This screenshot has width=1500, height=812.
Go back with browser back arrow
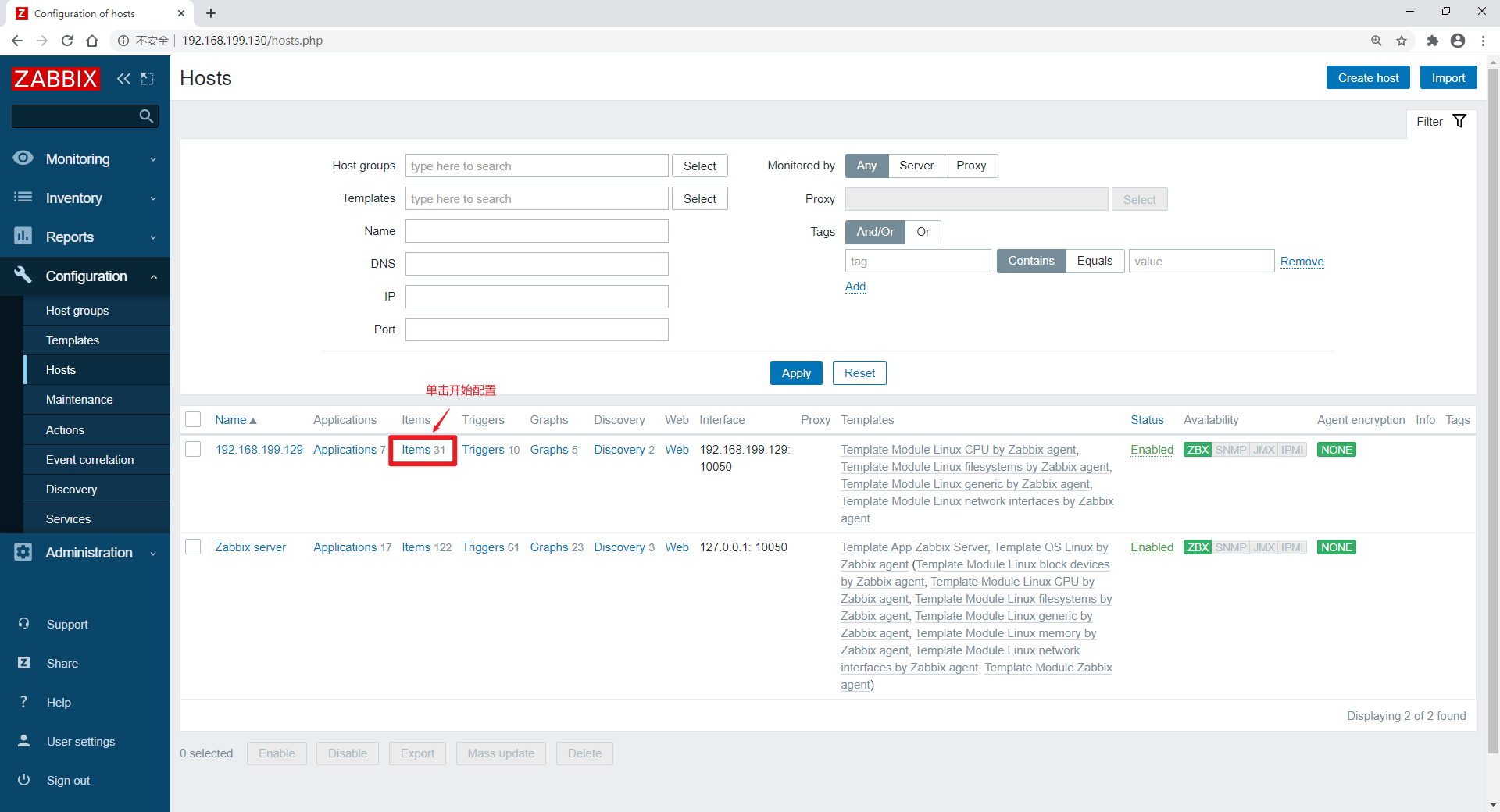17,41
